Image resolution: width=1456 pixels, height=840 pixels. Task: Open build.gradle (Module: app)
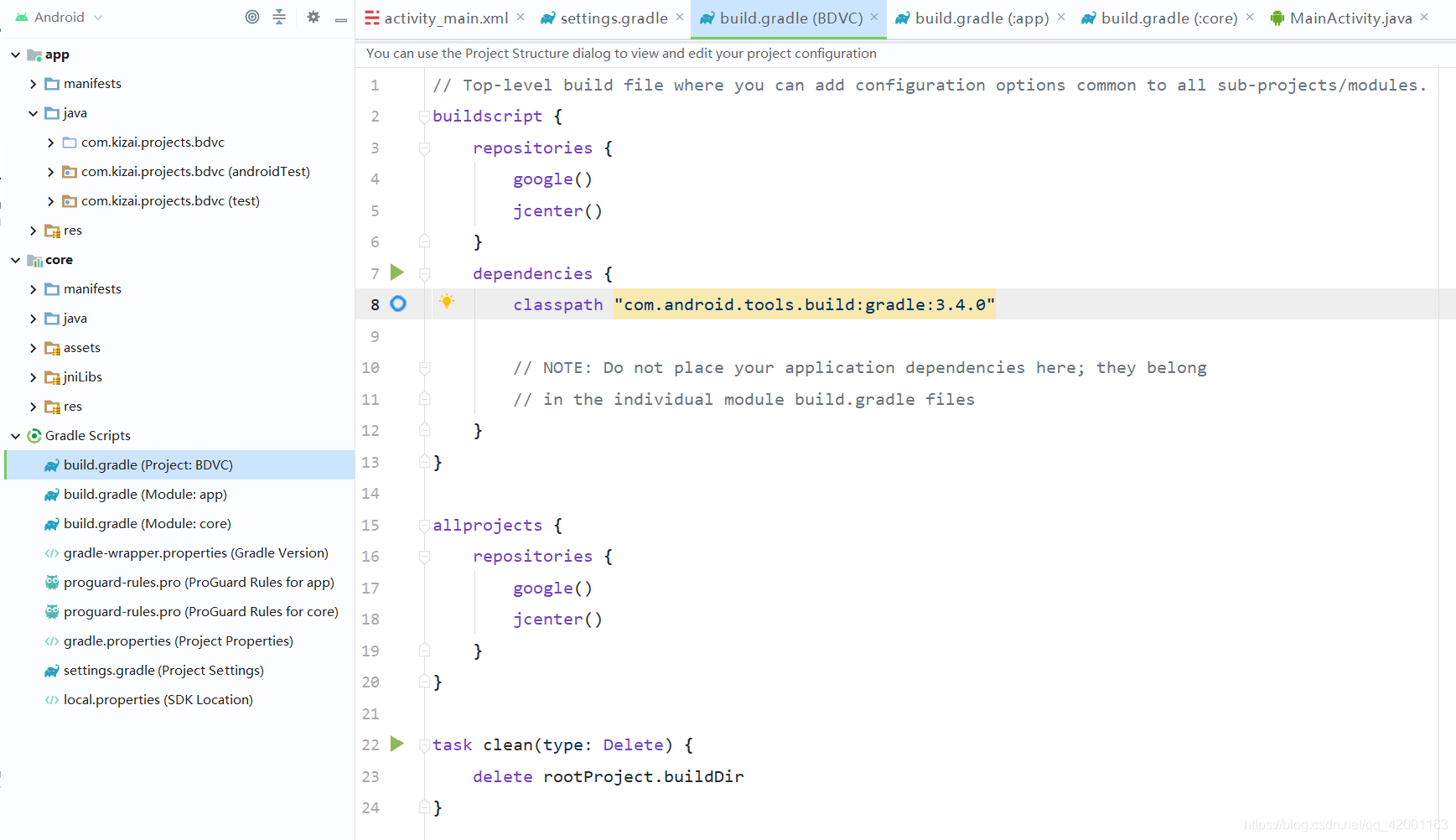pyautogui.click(x=145, y=495)
